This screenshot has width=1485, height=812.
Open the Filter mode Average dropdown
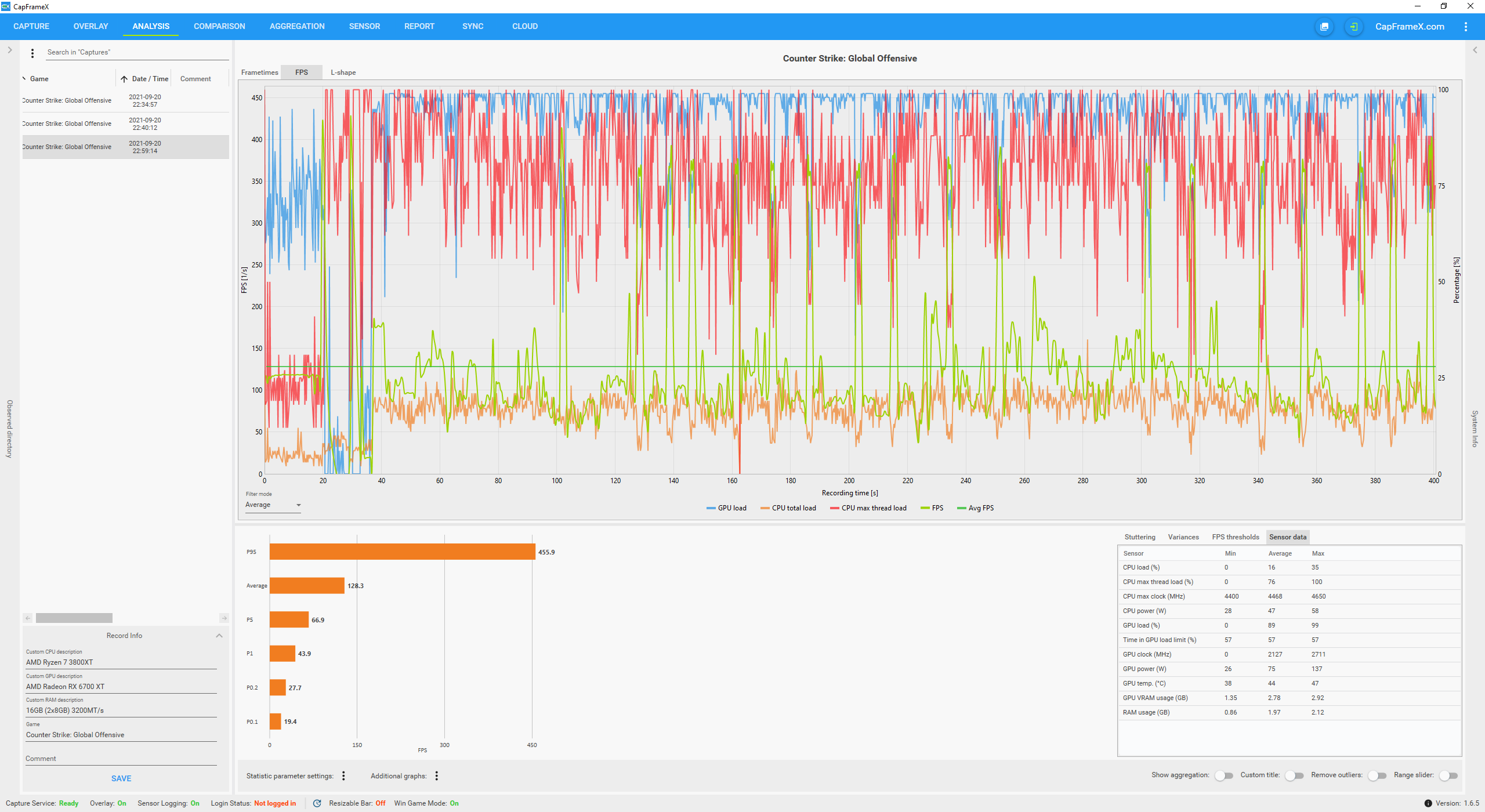(273, 505)
